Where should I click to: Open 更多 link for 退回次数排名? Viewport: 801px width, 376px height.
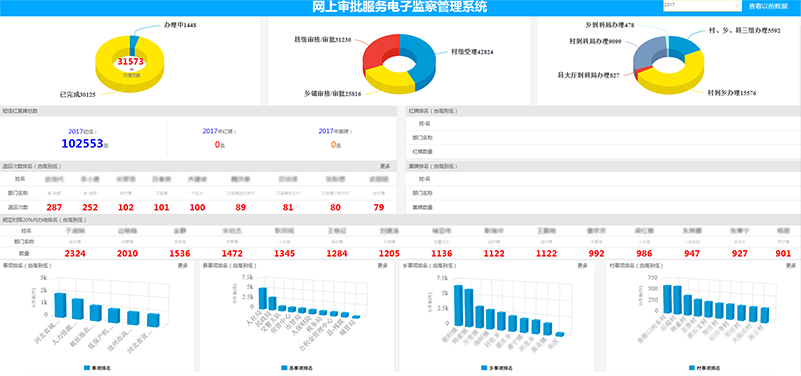[385, 166]
